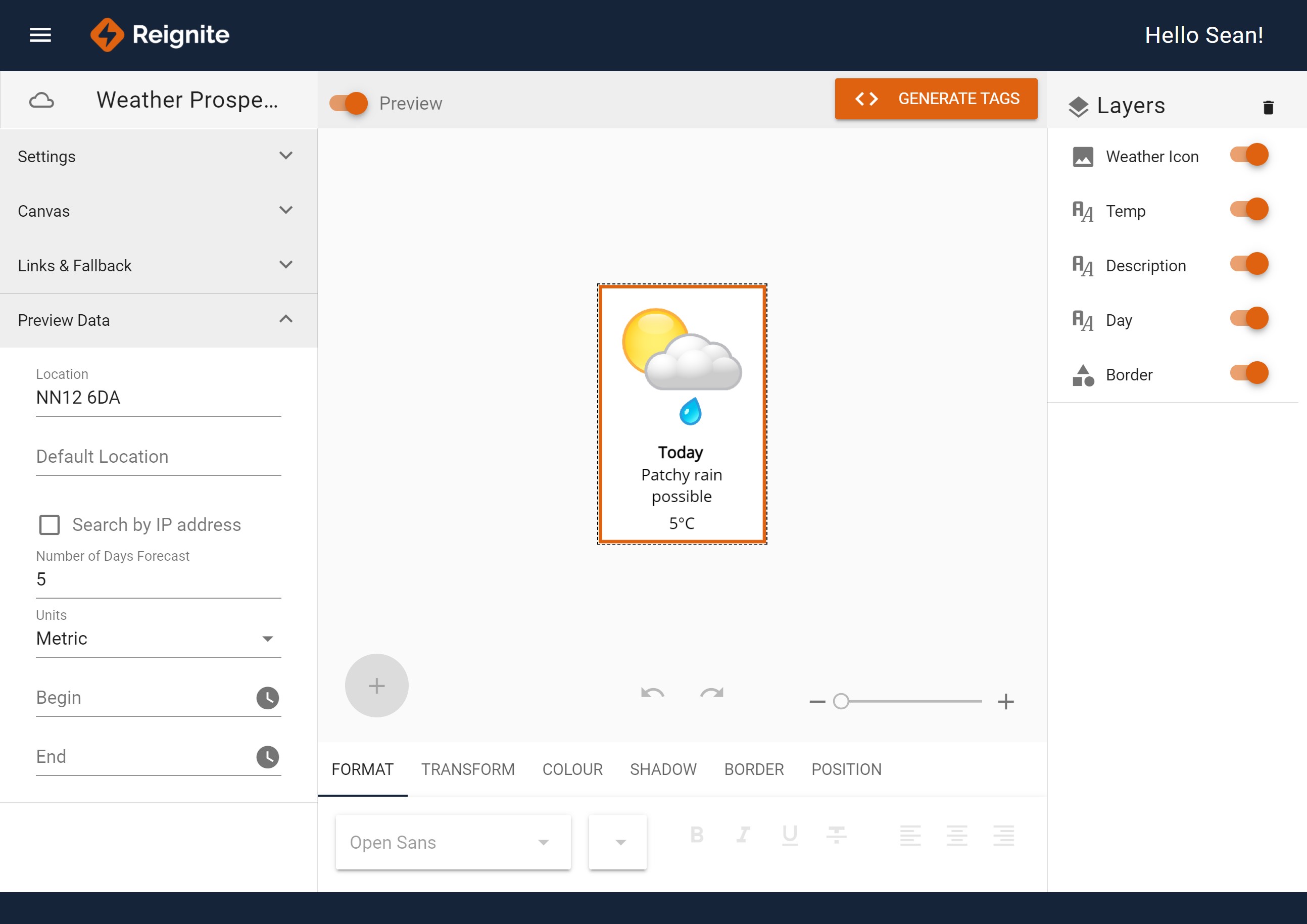The width and height of the screenshot is (1307, 924).
Task: Click the zoom out minus icon
Action: coord(817,701)
